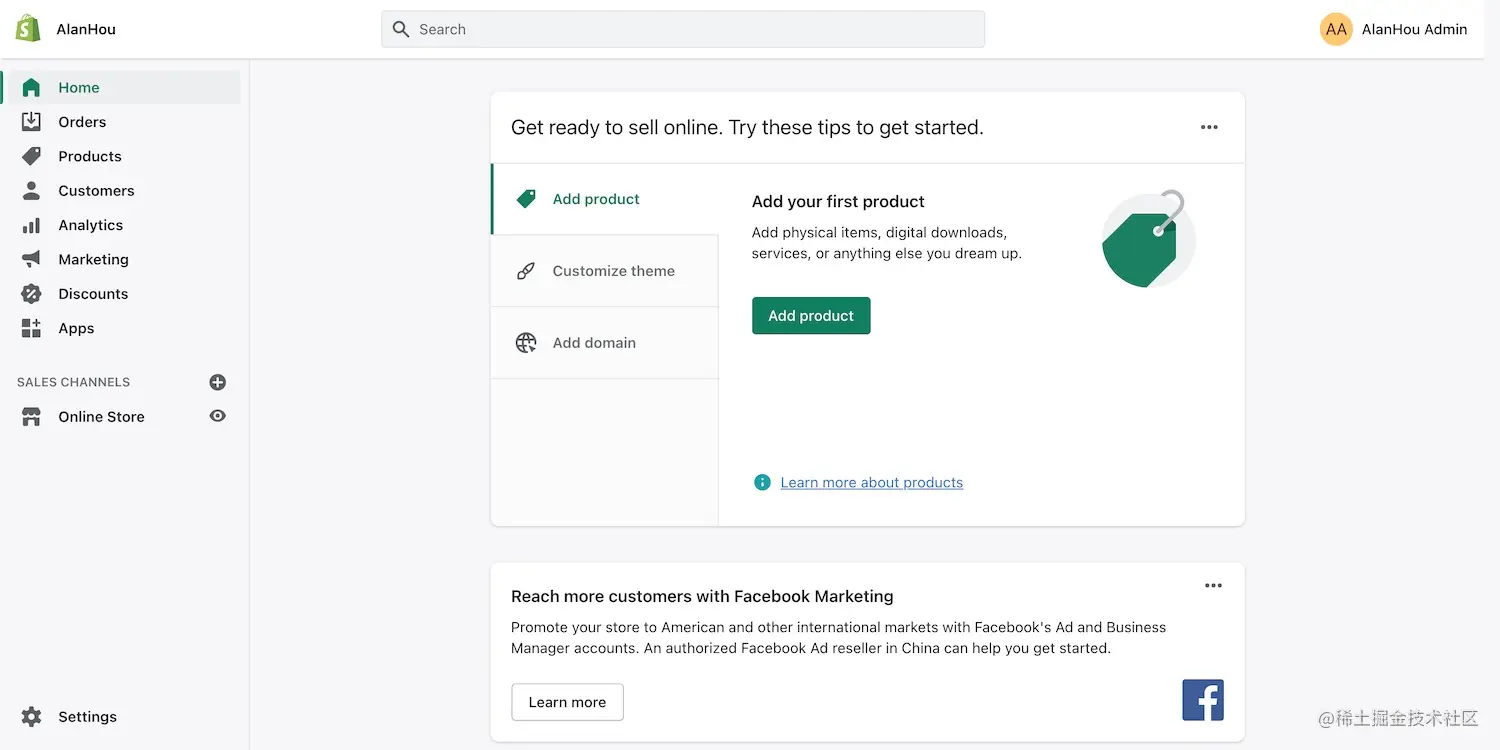Show the Home page highlight in sidebar
Image resolution: width=1500 pixels, height=750 pixels.
click(78, 87)
